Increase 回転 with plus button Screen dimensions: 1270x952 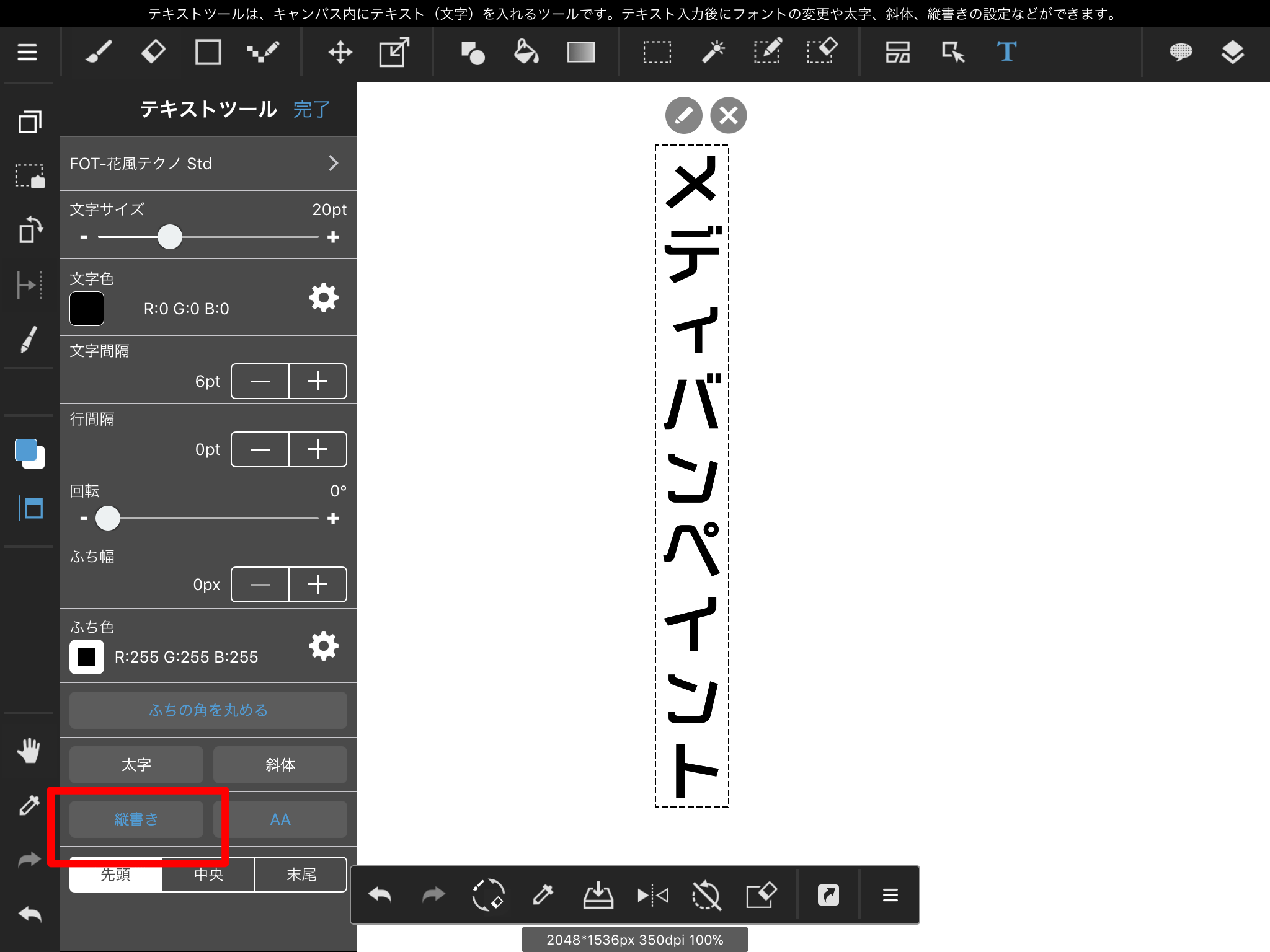click(x=333, y=518)
